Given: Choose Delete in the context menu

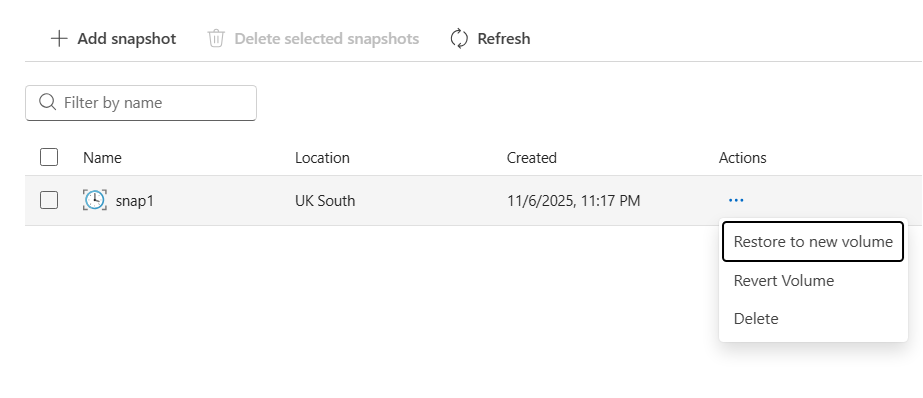Looking at the screenshot, I should (x=756, y=319).
